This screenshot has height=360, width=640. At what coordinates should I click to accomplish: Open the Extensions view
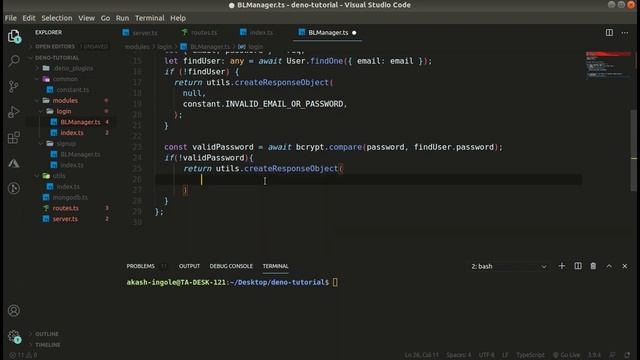pos(14,138)
